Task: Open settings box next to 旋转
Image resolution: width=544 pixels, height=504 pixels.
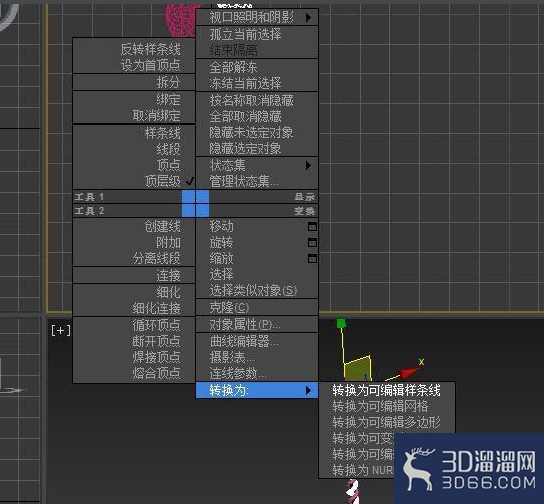Action: pos(312,242)
